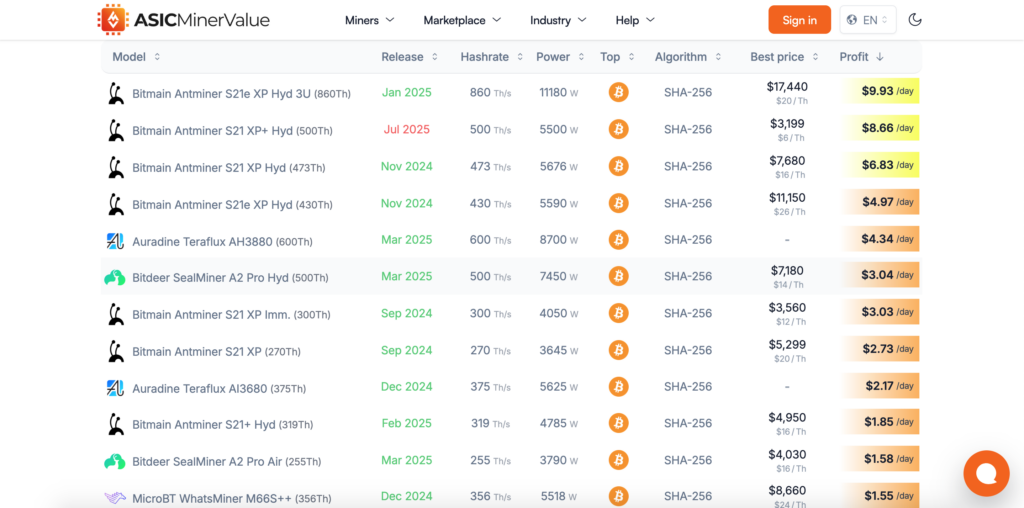Click the Bitmain logo beside Antminer S21 XP+ Hyd
This screenshot has width=1024, height=508.
click(115, 130)
